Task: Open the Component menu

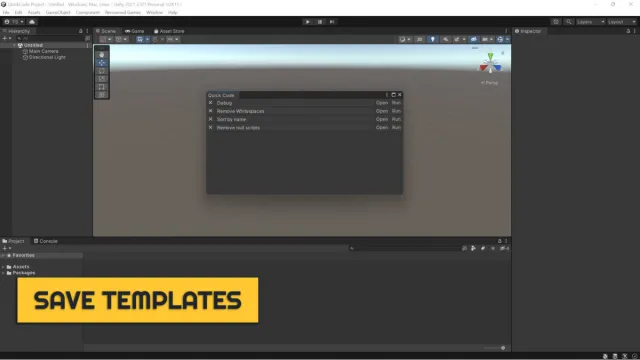Action: point(88,13)
